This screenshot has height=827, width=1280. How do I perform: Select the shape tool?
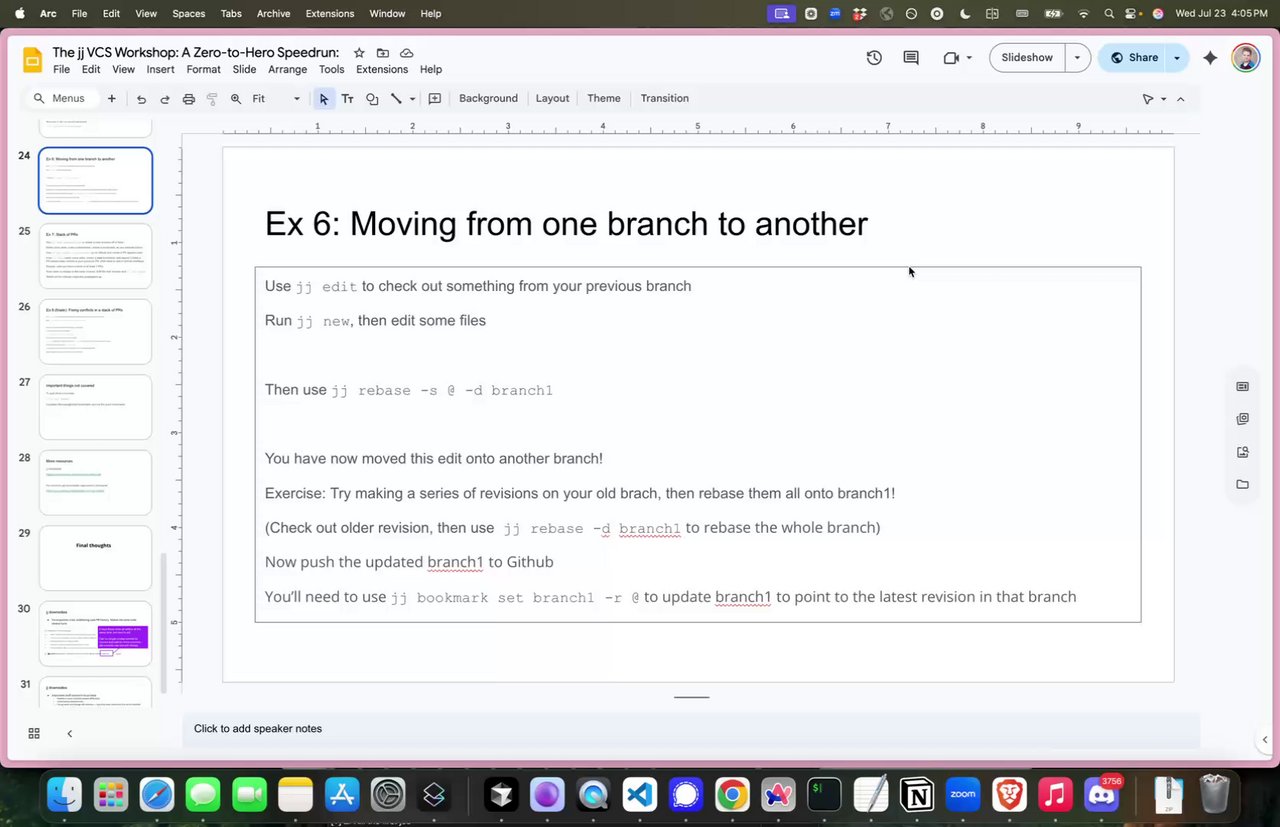[x=372, y=99]
